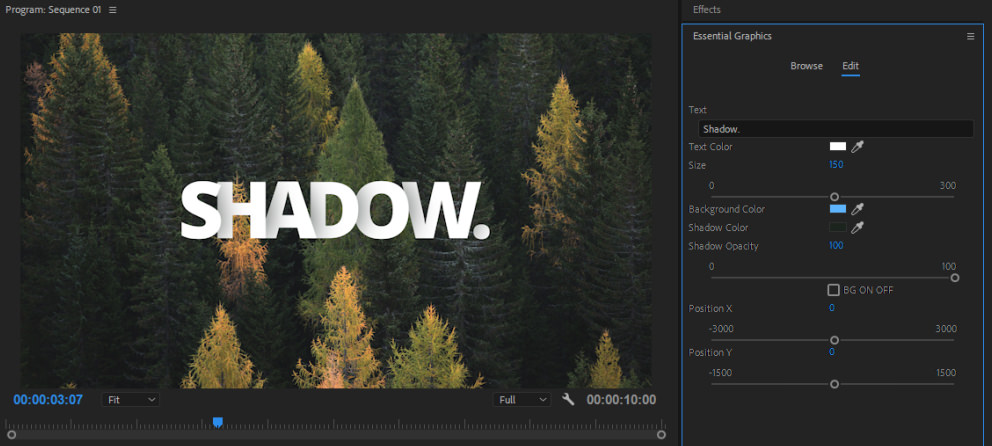Open the Effects panel tab
Screen dimensions: 992x446
click(707, 9)
